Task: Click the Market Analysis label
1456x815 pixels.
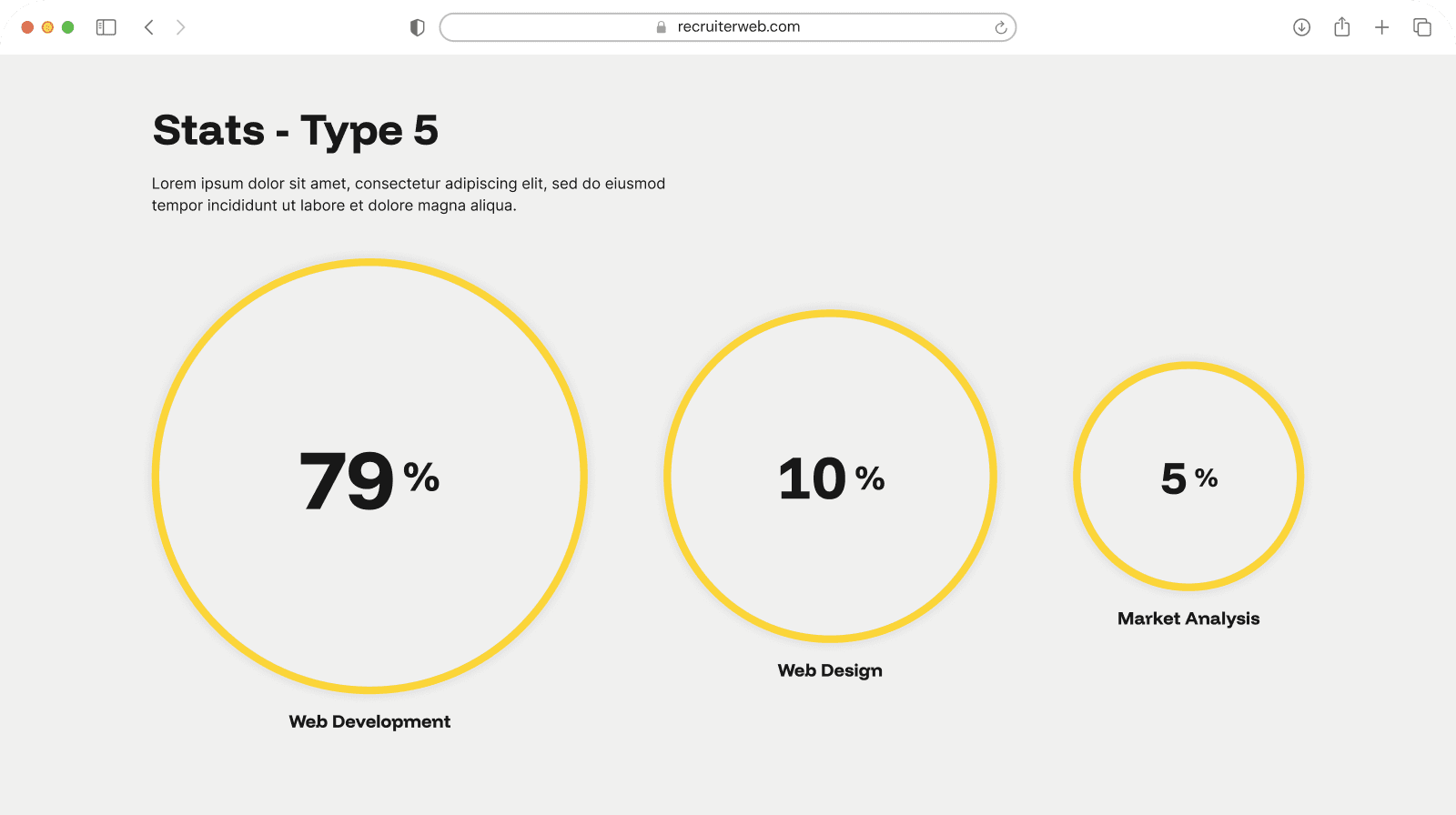Action: point(1188,619)
